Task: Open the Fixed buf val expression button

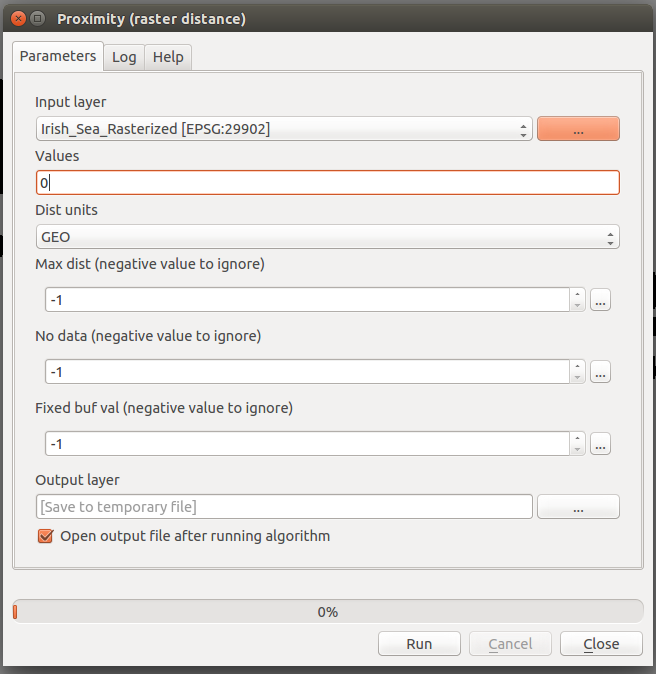Action: click(x=600, y=444)
